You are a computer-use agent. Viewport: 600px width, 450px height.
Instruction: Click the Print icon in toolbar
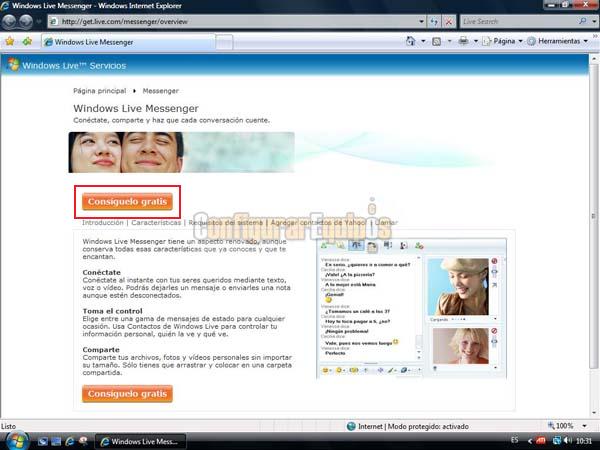(463, 41)
